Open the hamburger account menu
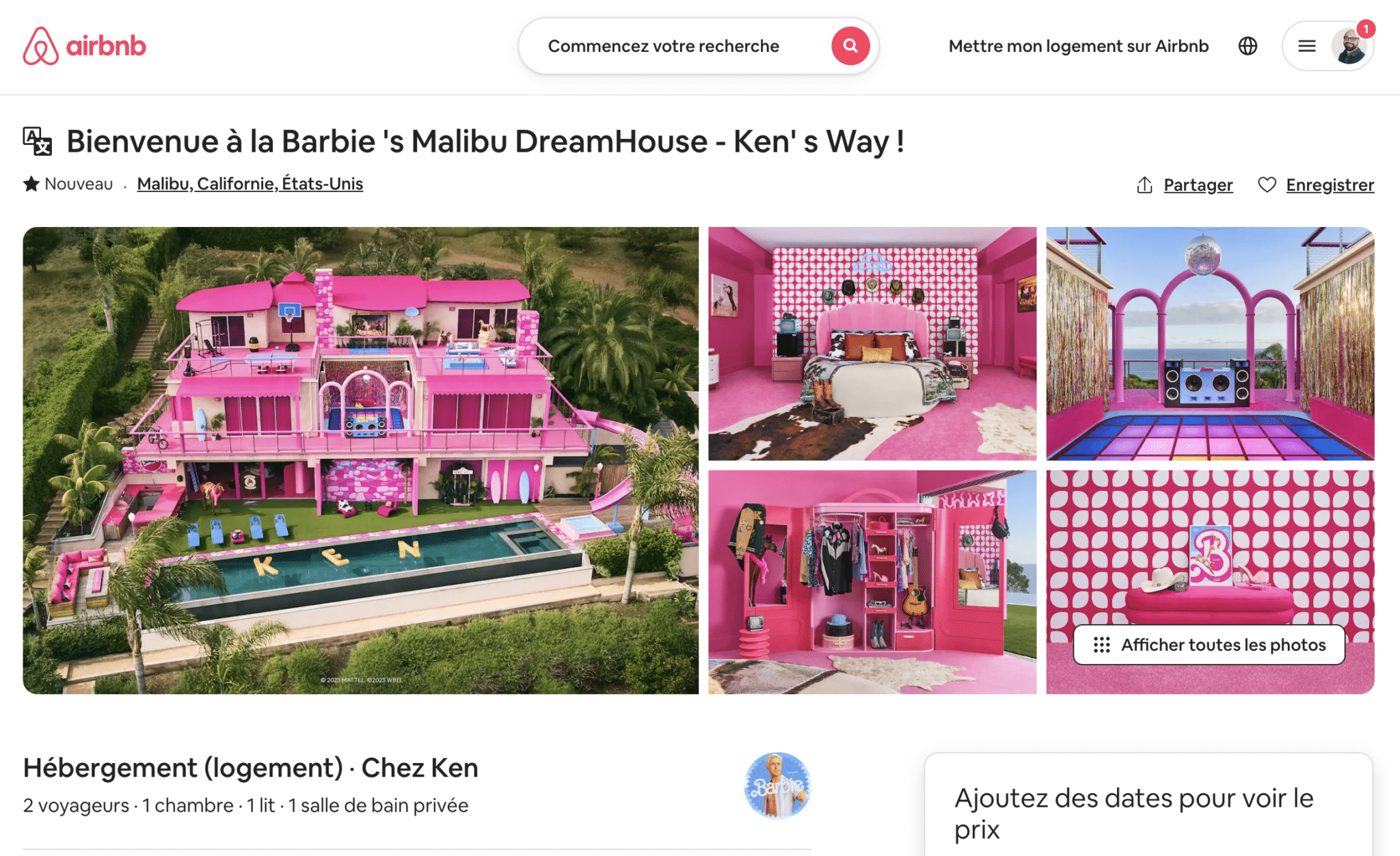Screen dimensions: 1400x856 click(x=1307, y=46)
